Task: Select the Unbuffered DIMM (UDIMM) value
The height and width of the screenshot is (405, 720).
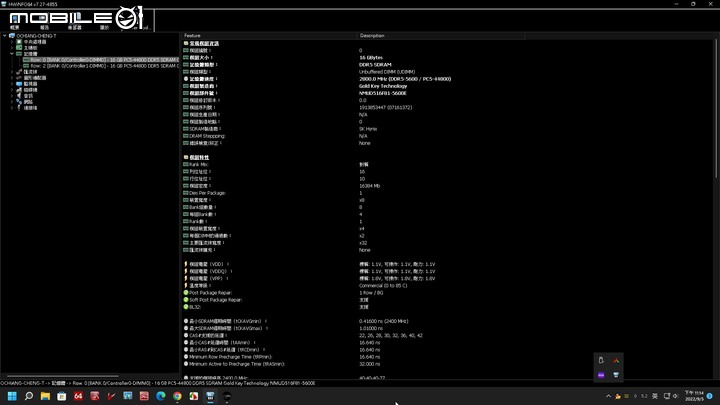Action: pos(387,72)
